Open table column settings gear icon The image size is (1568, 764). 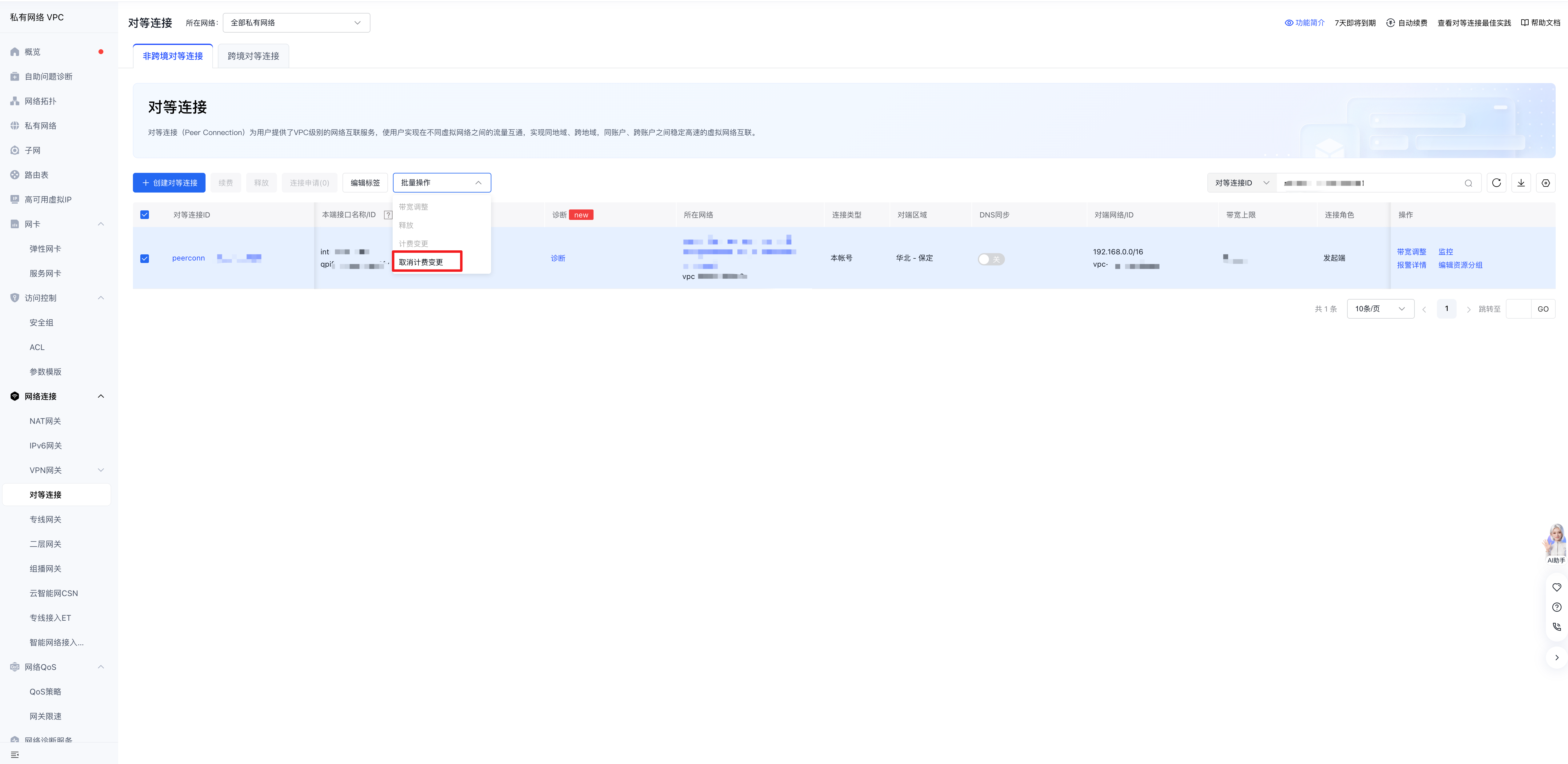point(1546,182)
